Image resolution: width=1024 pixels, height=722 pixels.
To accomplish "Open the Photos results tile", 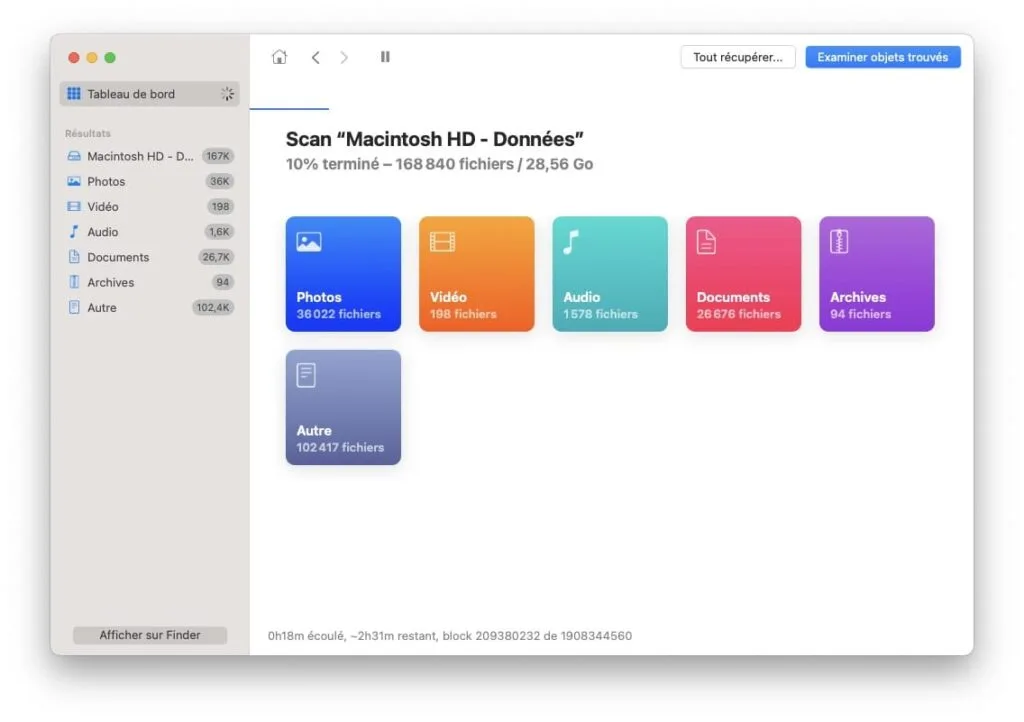I will [x=343, y=272].
